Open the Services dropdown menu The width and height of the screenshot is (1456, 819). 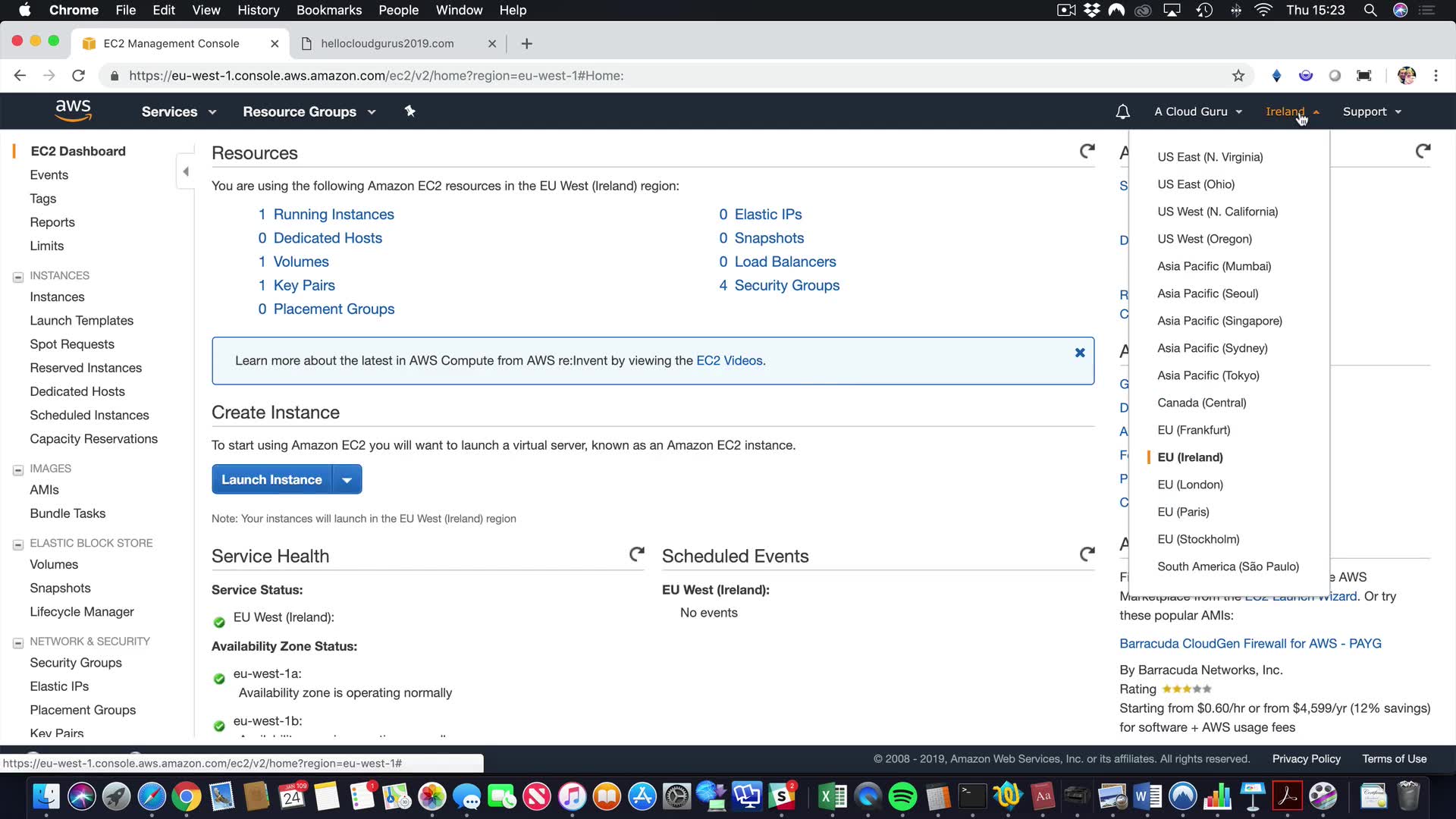tap(178, 111)
